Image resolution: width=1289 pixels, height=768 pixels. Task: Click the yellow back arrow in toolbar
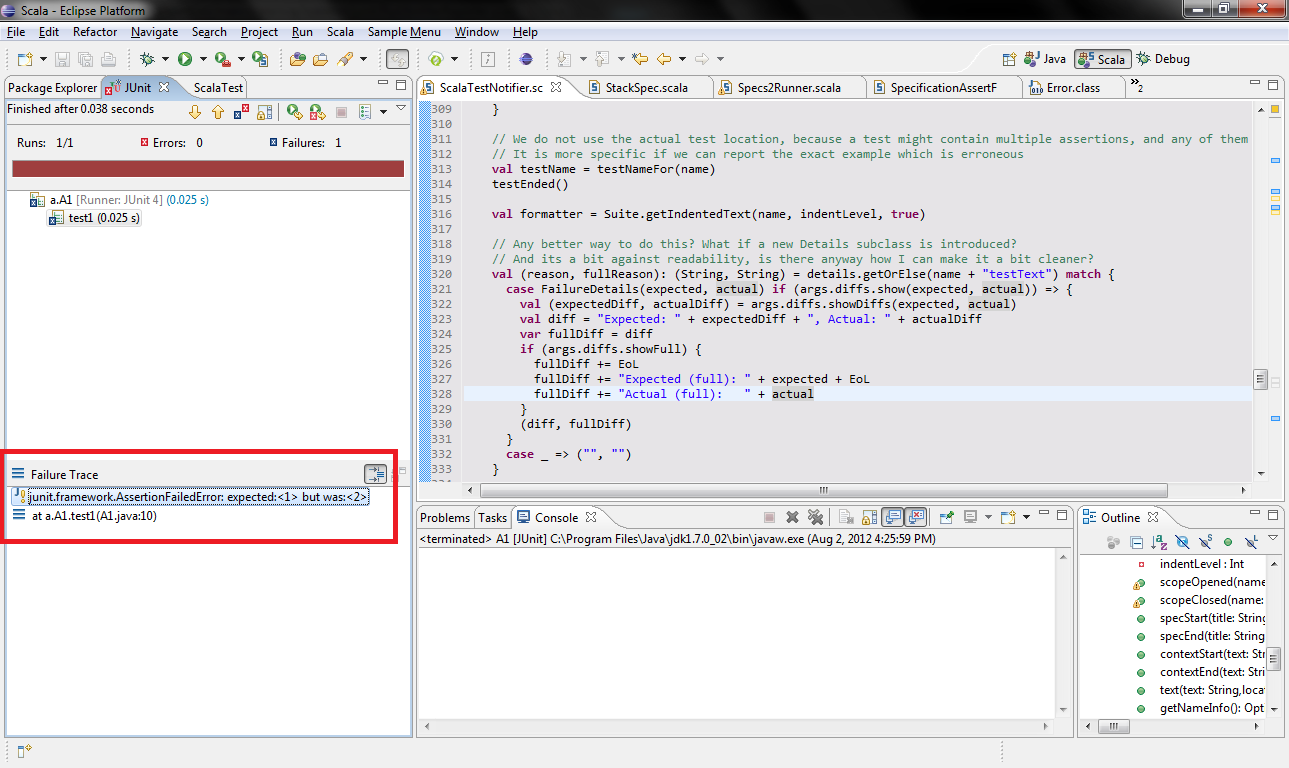coord(663,59)
